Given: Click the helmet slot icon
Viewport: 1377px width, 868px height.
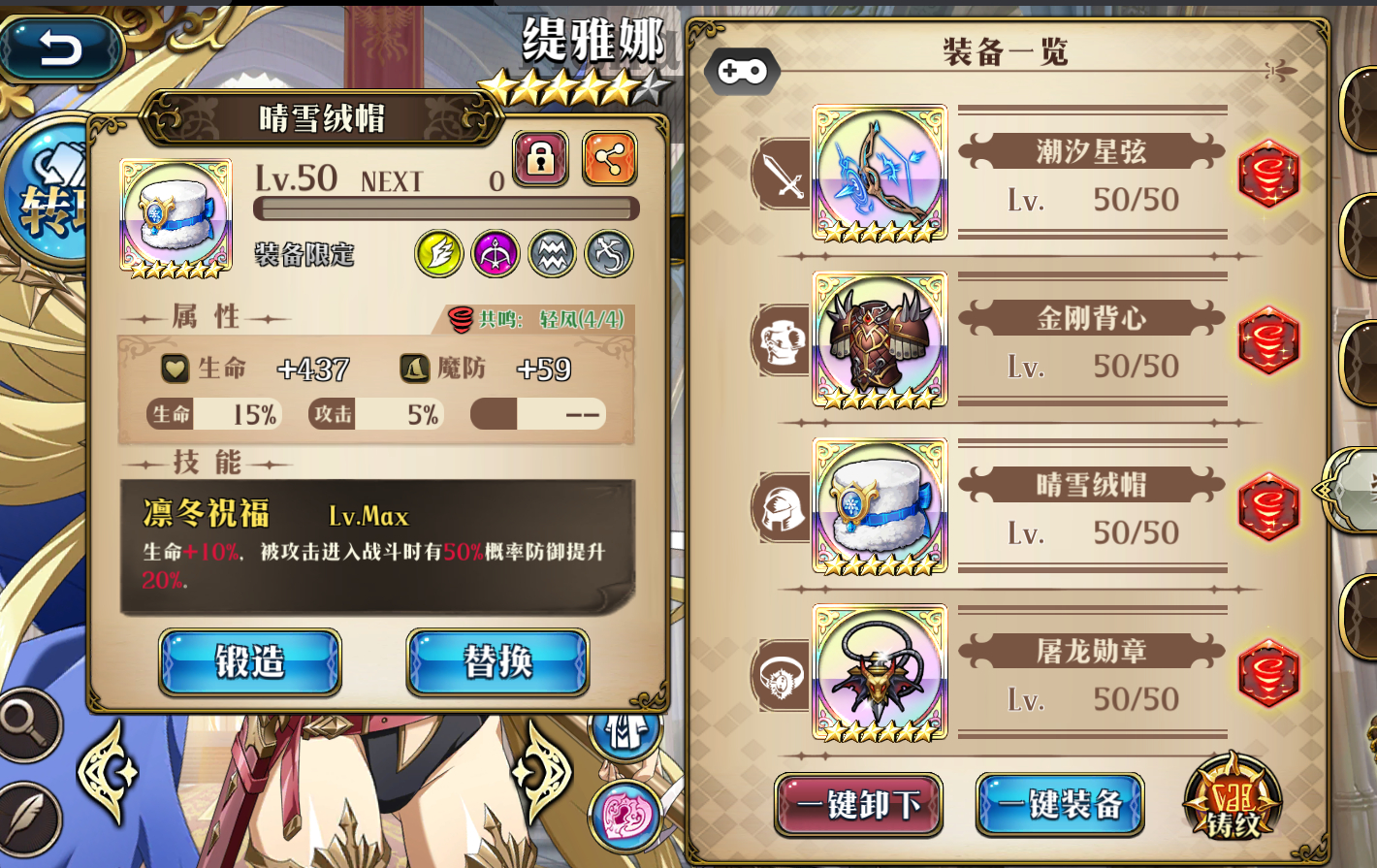Looking at the screenshot, I should (782, 508).
